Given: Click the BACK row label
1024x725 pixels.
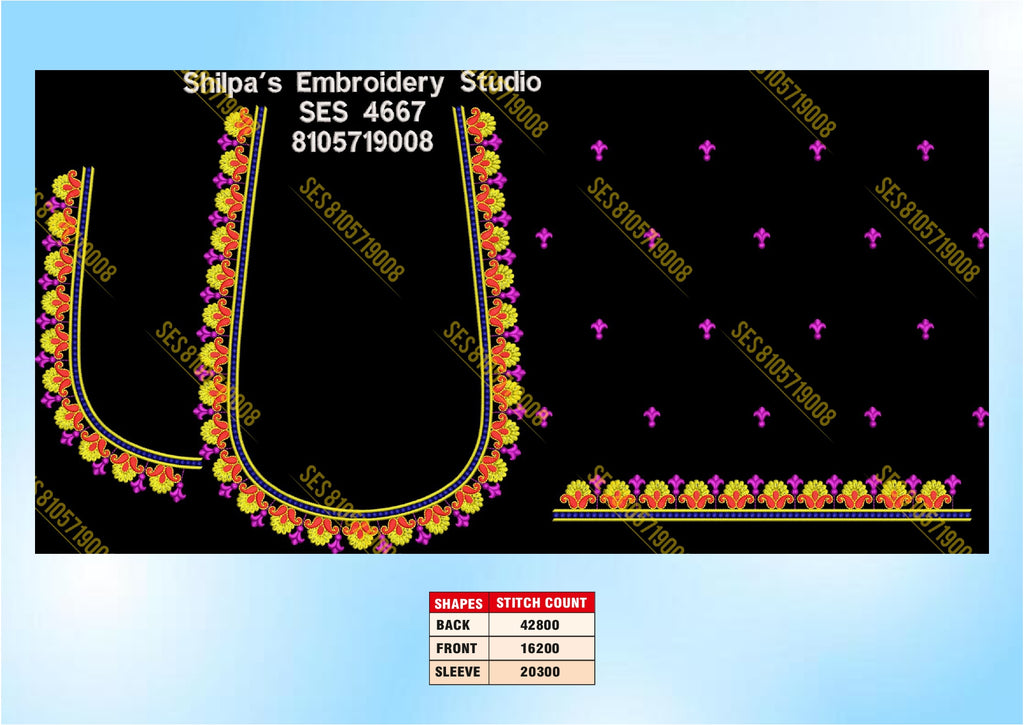Looking at the screenshot, I should [453, 625].
